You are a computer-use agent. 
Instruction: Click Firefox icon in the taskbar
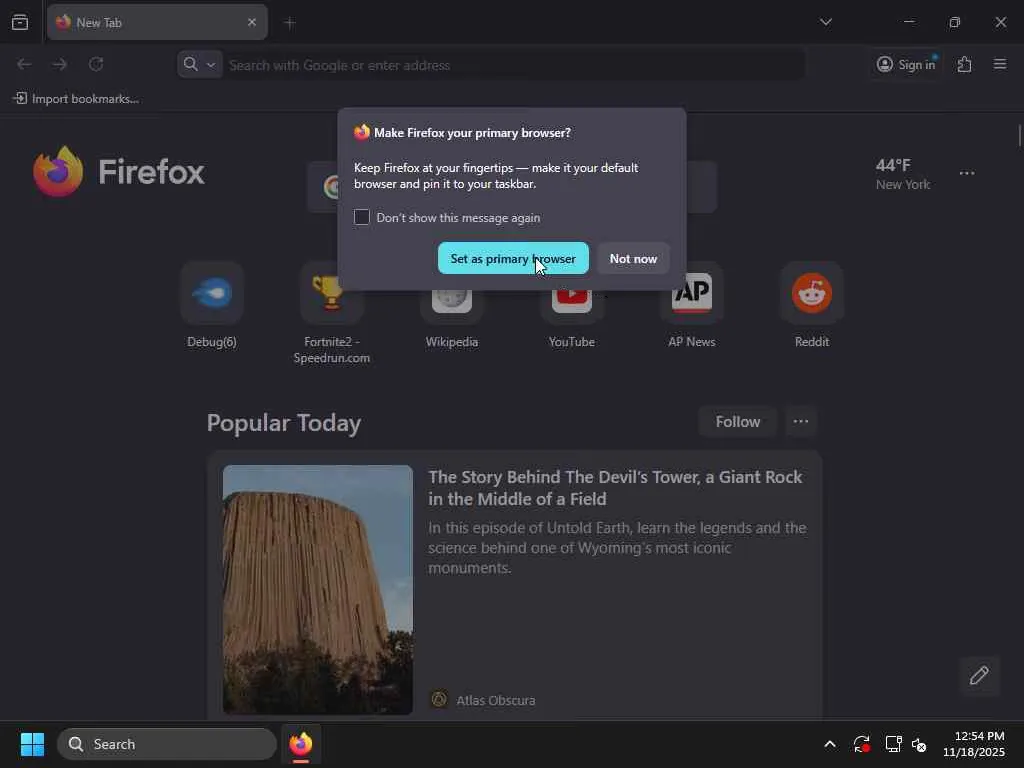(x=300, y=744)
